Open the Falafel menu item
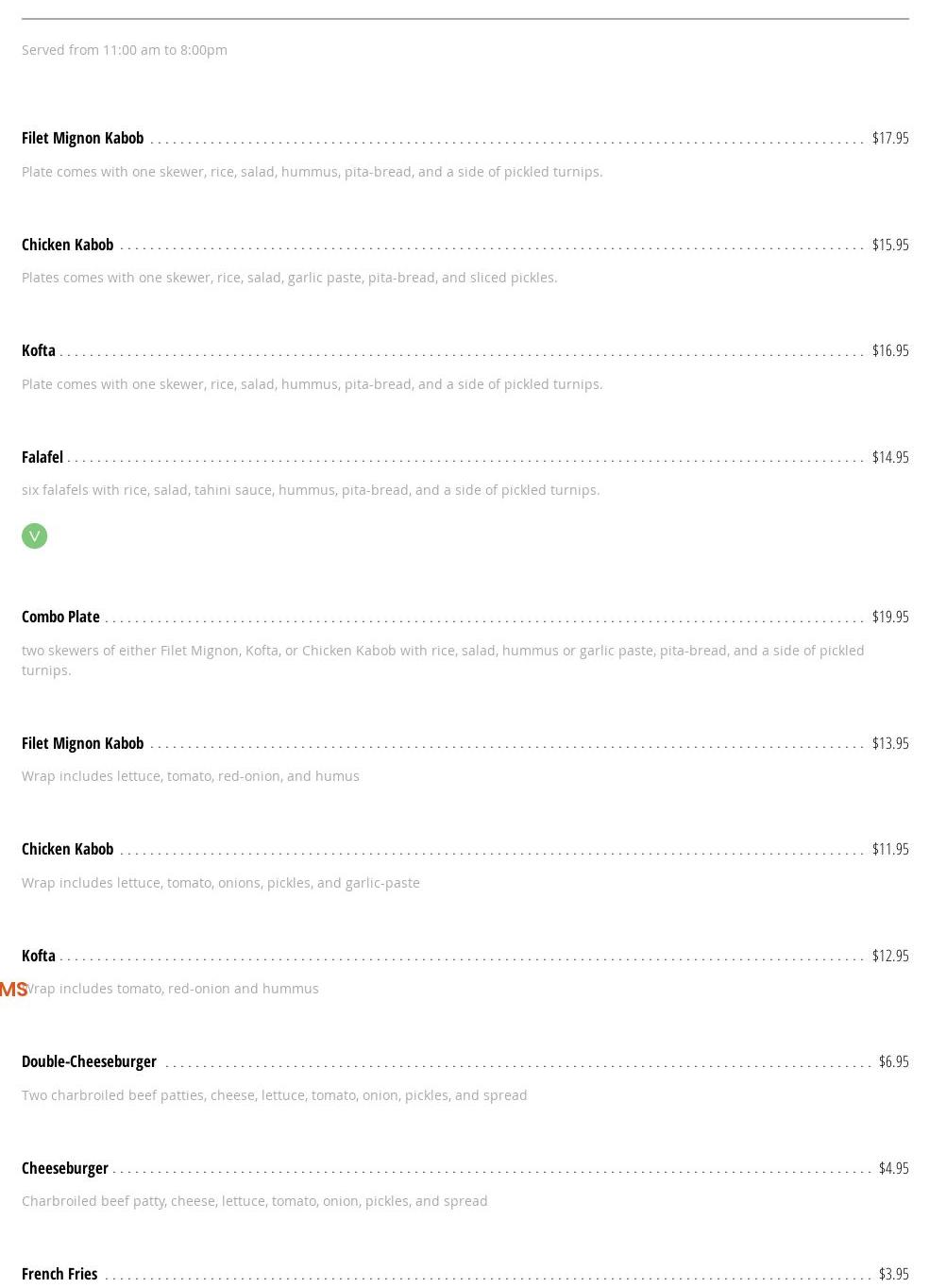 pos(42,457)
